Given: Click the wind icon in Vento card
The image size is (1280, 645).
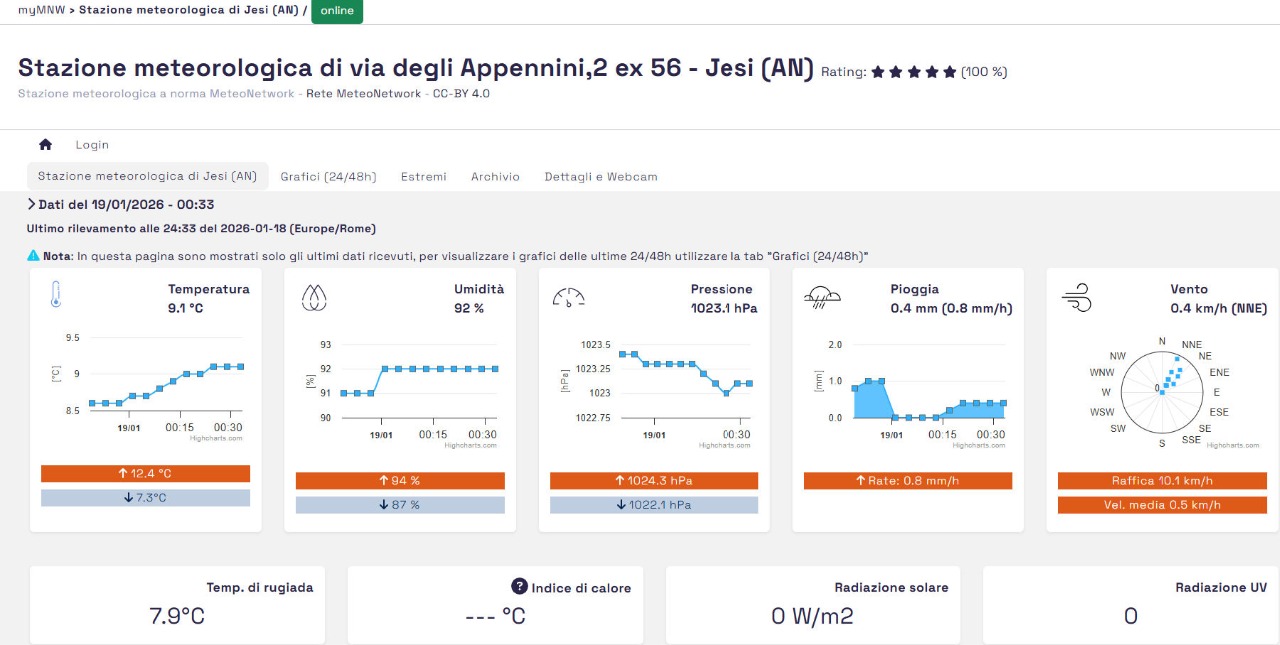Looking at the screenshot, I should pos(1076,296).
